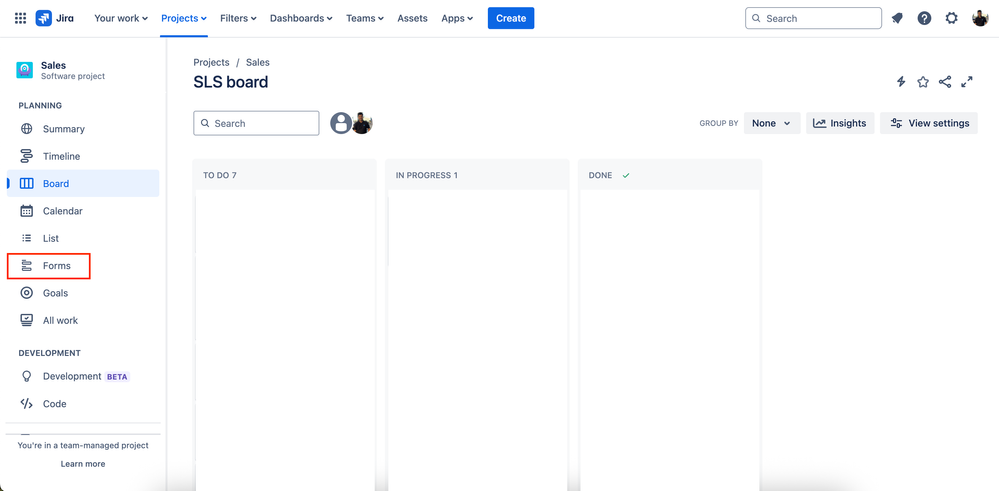Click the automation lightning bolt icon

901,82
